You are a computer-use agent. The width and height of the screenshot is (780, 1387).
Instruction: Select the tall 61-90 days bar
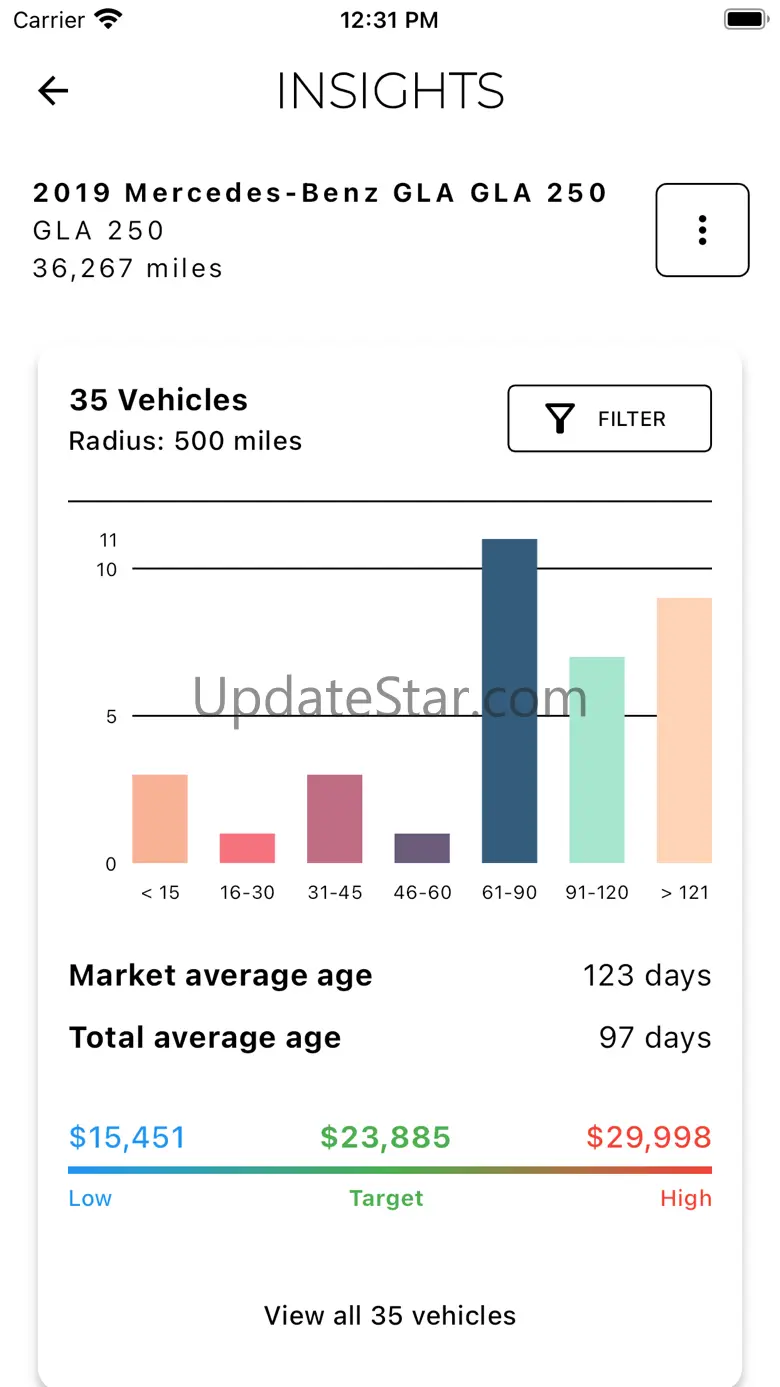pyautogui.click(x=509, y=700)
